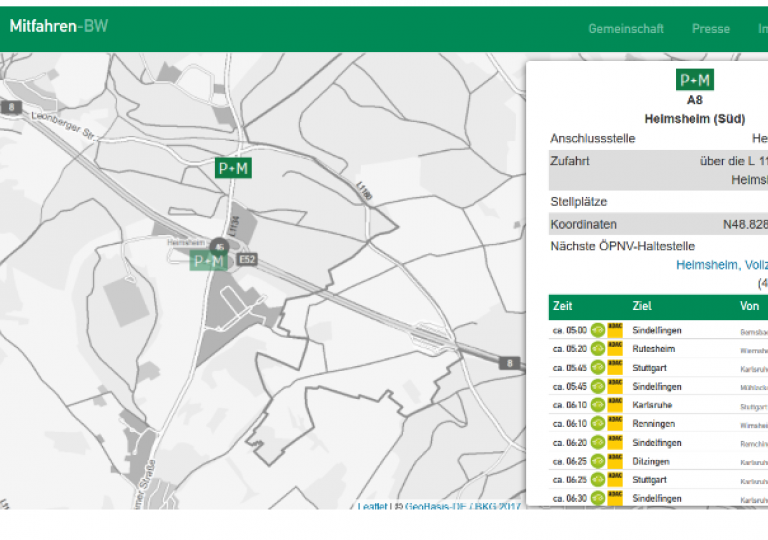Click green carpool icon in 06:10 Karlsruhe row
Viewport: 768px width, 540px height.
(597, 405)
